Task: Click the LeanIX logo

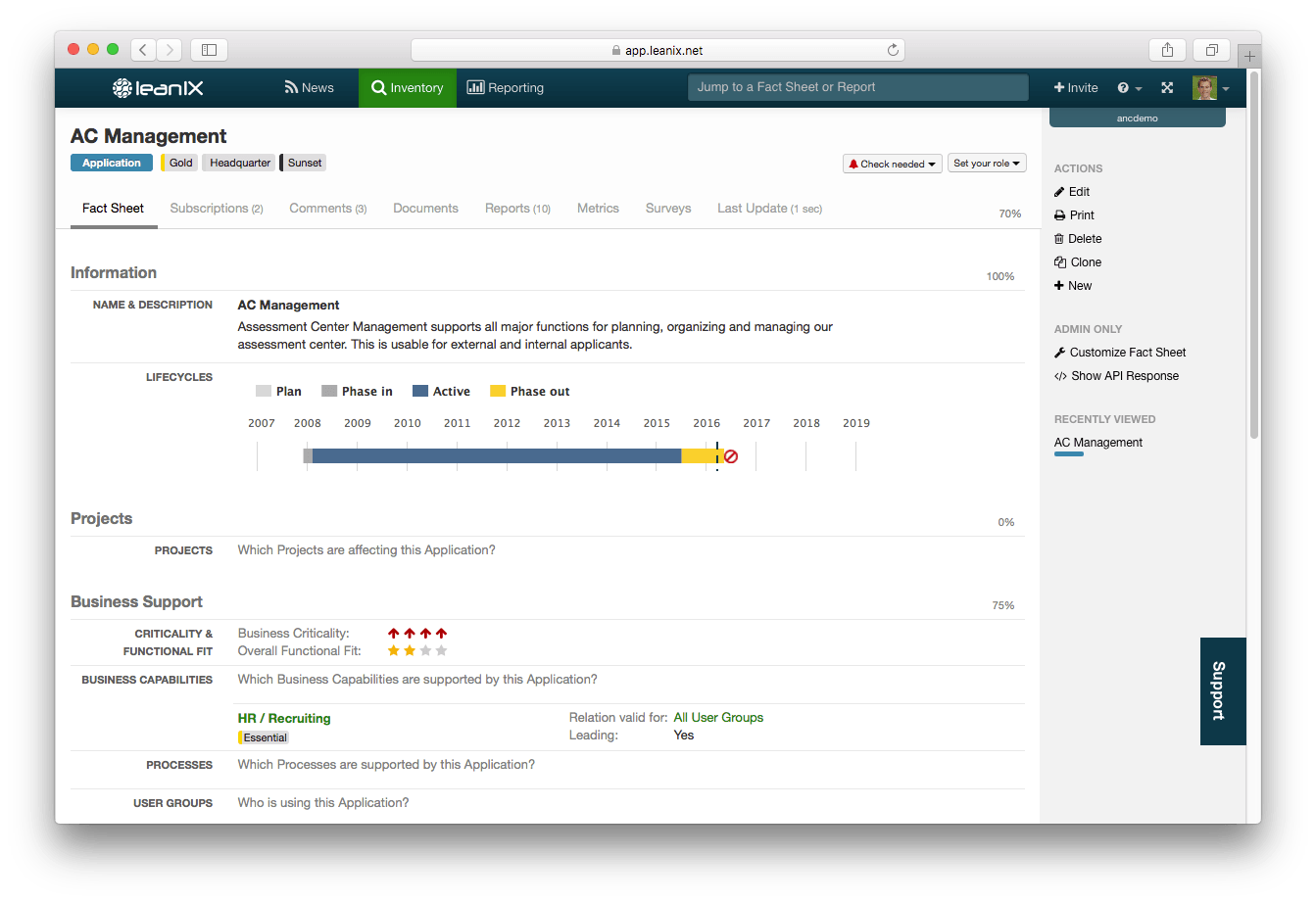Action: point(158,88)
